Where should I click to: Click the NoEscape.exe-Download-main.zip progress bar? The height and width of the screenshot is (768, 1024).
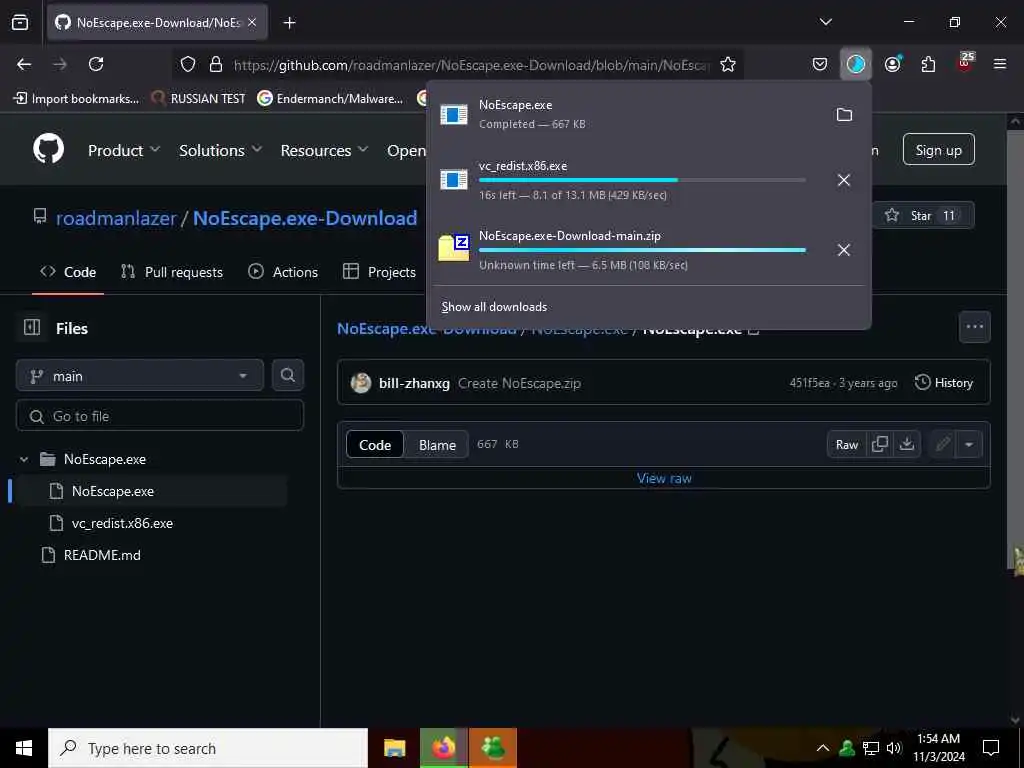pyautogui.click(x=642, y=250)
